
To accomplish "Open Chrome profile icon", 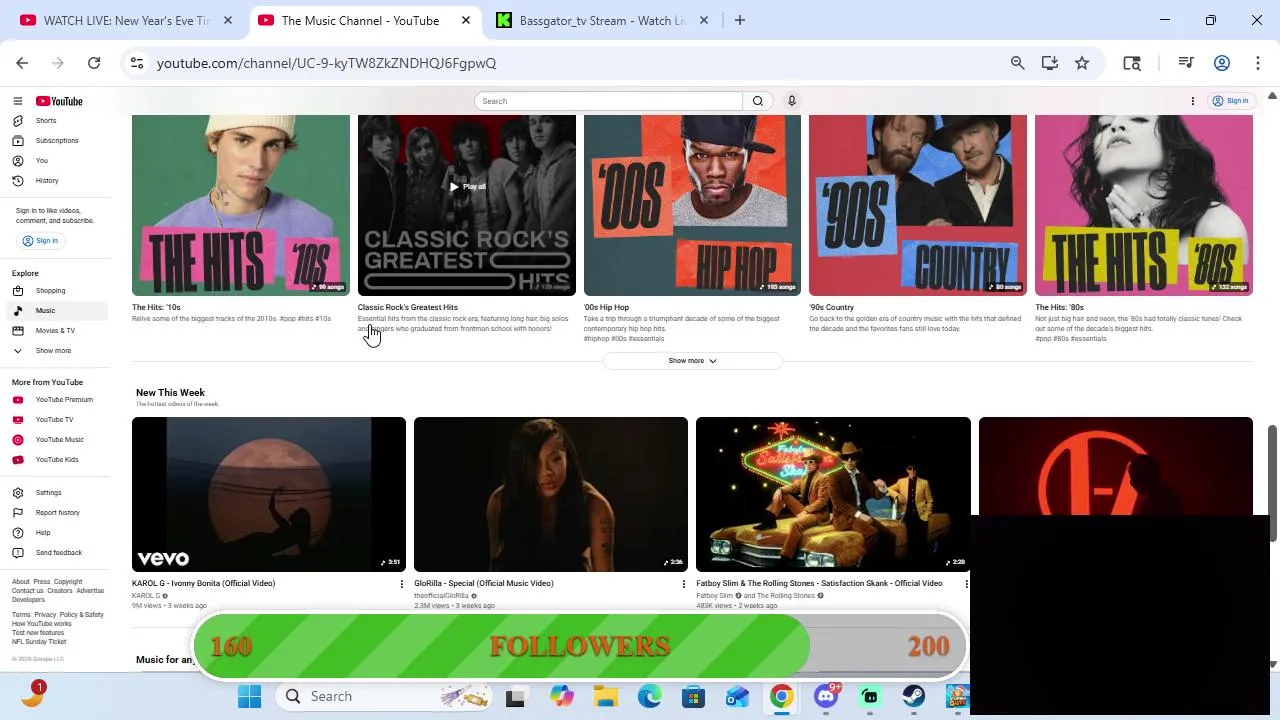I will pos(1222,63).
